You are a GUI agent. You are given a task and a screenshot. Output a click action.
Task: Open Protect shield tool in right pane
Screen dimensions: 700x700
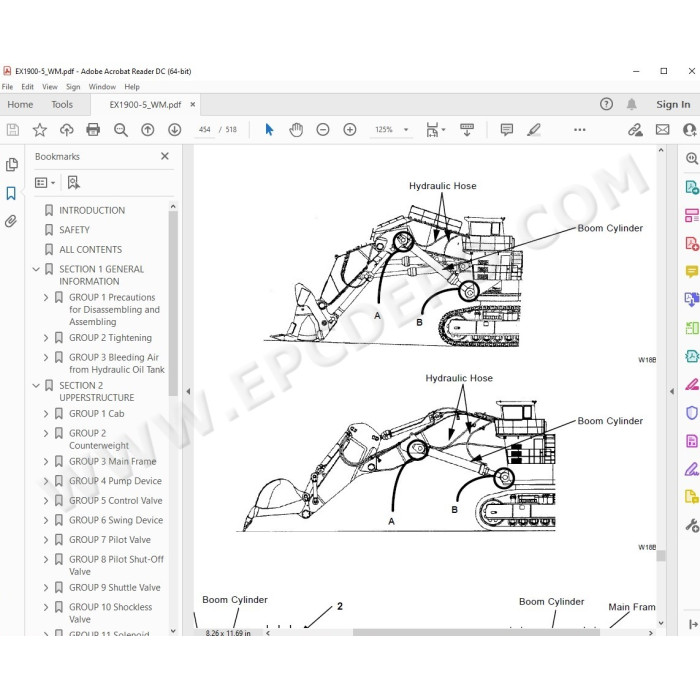(692, 412)
